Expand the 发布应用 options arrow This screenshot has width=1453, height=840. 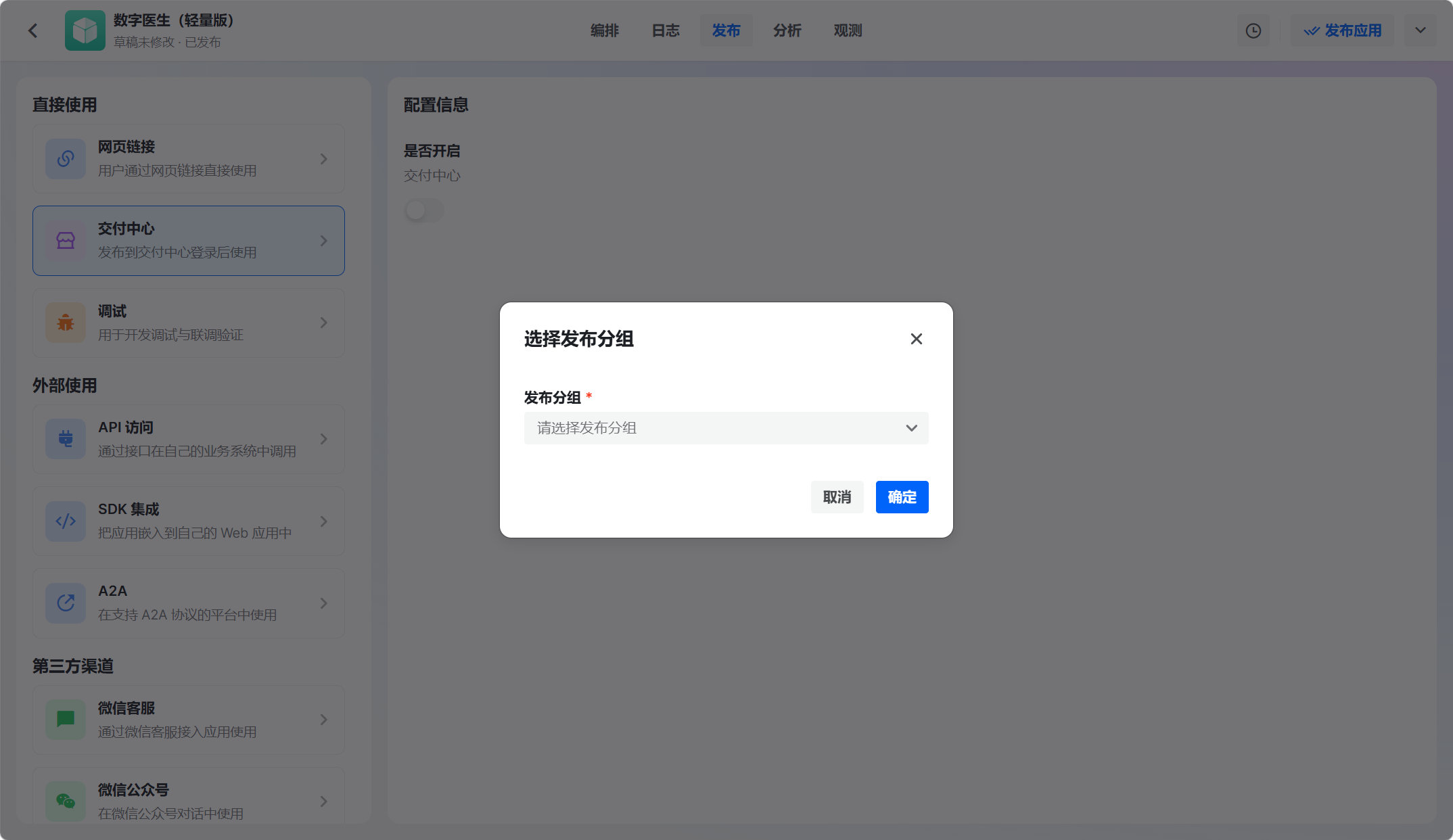[1421, 30]
